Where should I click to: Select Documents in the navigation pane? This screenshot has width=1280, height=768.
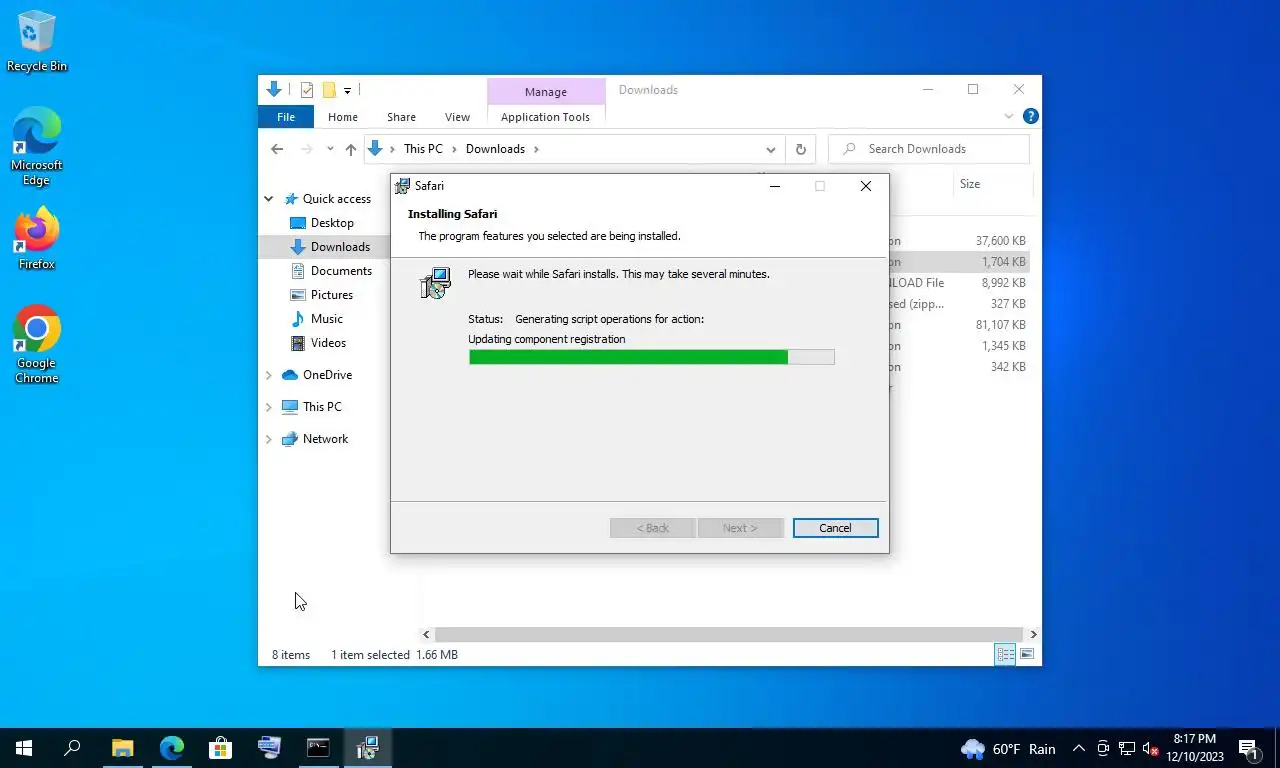click(x=341, y=271)
